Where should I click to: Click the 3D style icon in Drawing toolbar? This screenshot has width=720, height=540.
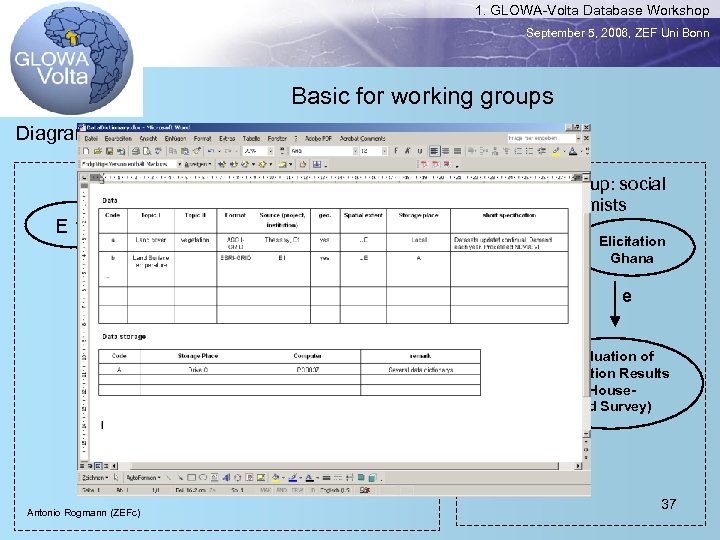click(372, 478)
